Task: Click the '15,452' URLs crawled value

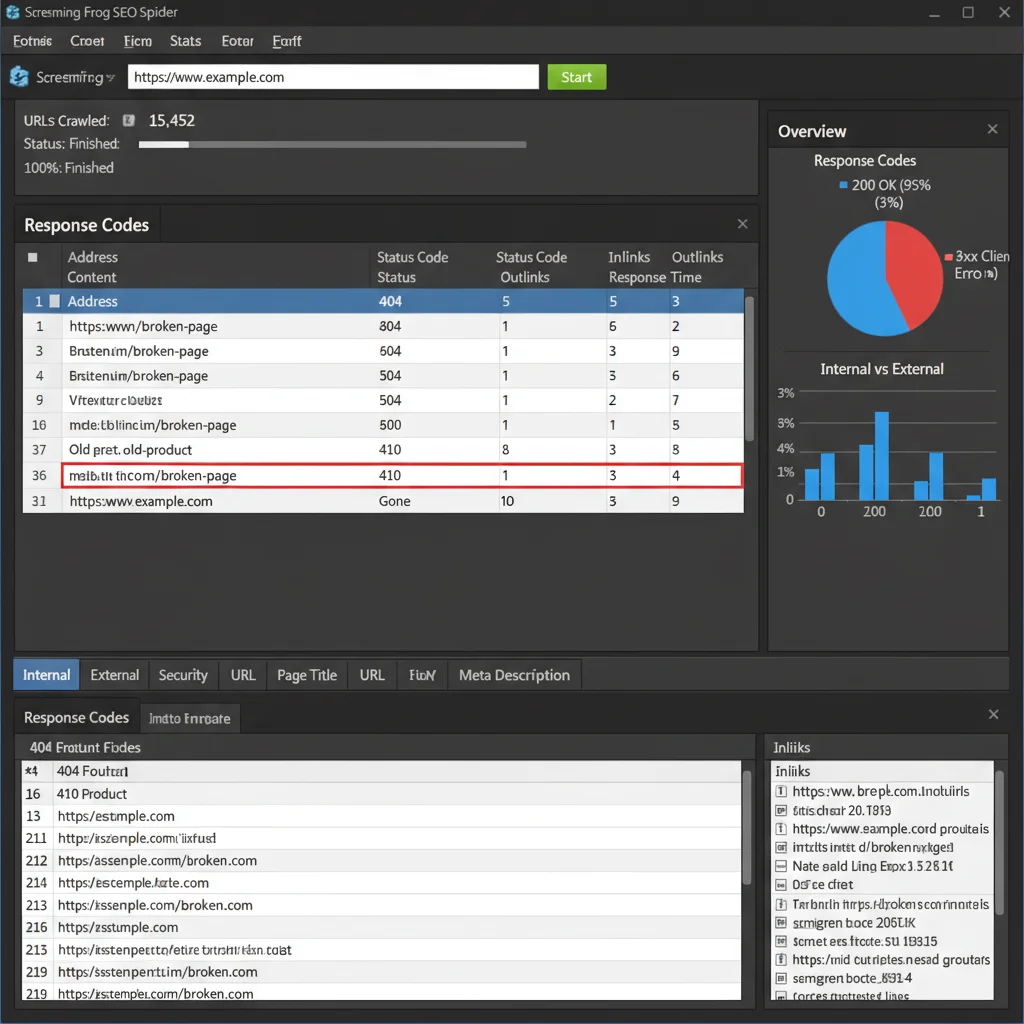Action: click(172, 120)
